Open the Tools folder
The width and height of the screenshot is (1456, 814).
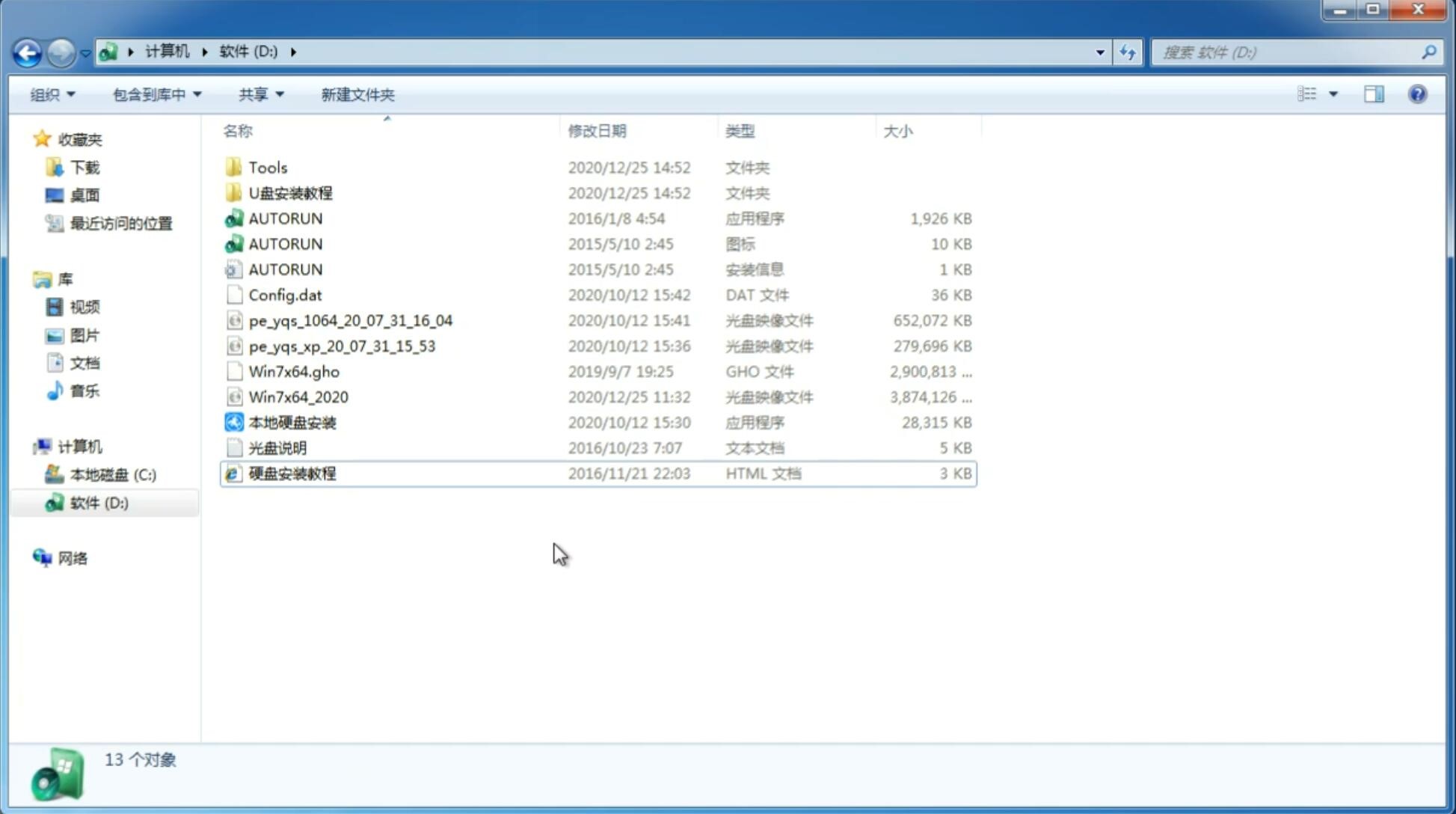click(267, 167)
